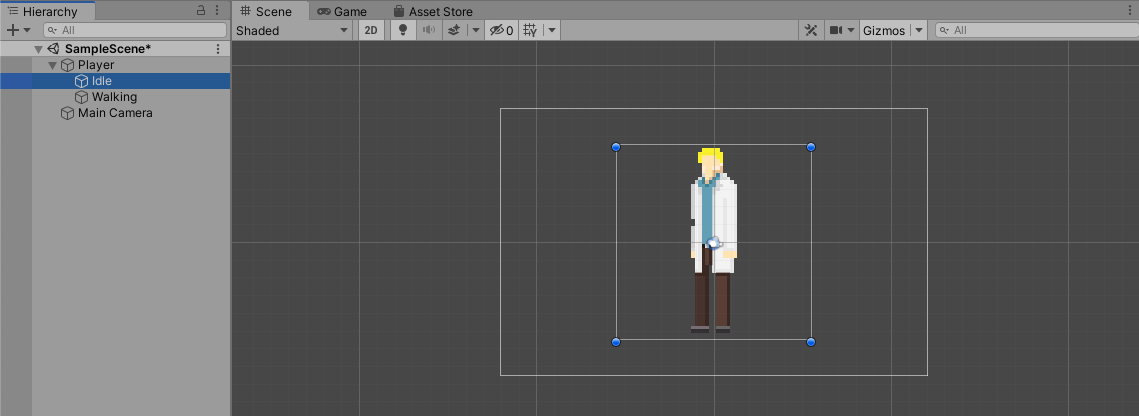The width and height of the screenshot is (1139, 416).
Task: Collapse the Player object arrow
Action: tap(52, 65)
